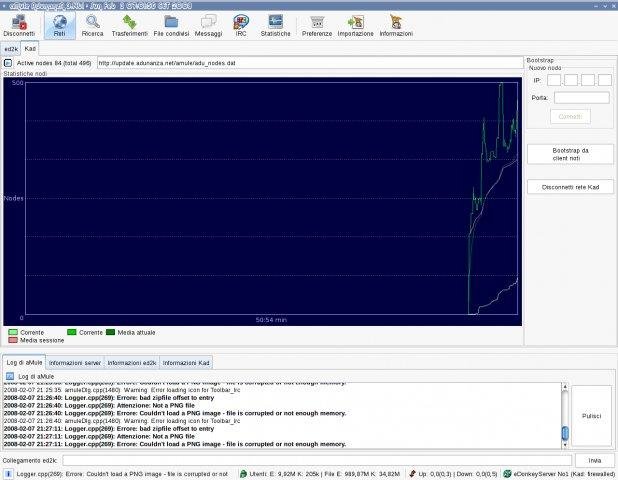Click the nodes.dat URL field
This screenshot has height=480, width=618.
tap(310, 63)
